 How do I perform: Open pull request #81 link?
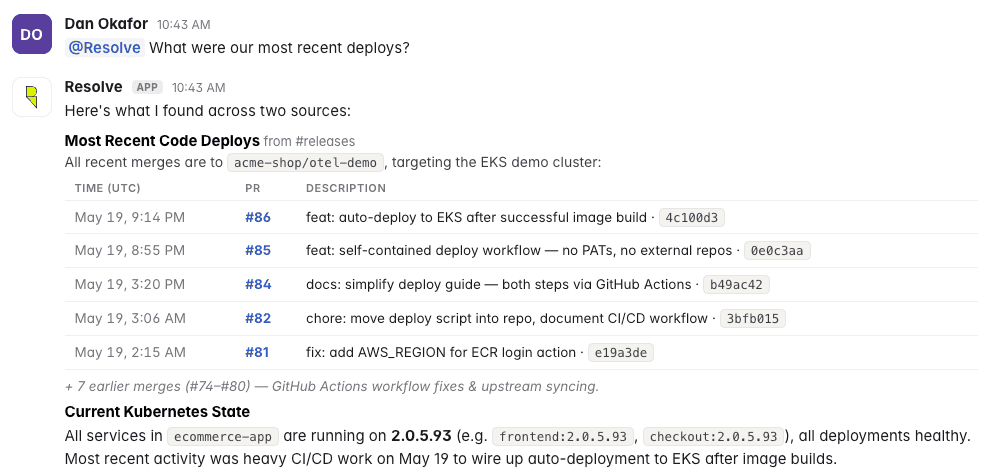pos(257,352)
